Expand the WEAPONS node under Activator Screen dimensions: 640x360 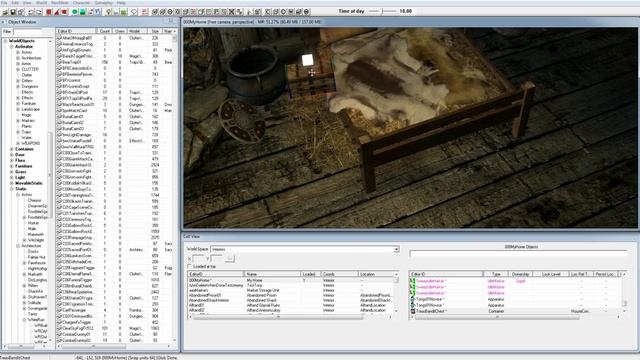point(18,143)
